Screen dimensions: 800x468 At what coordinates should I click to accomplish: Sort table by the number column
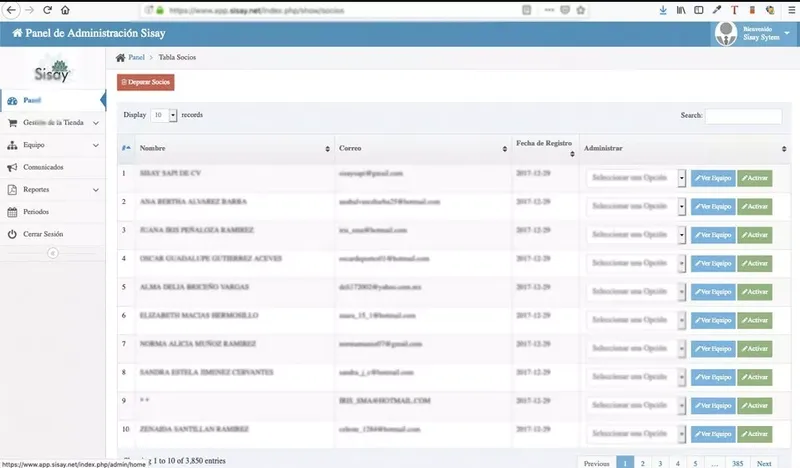126,148
